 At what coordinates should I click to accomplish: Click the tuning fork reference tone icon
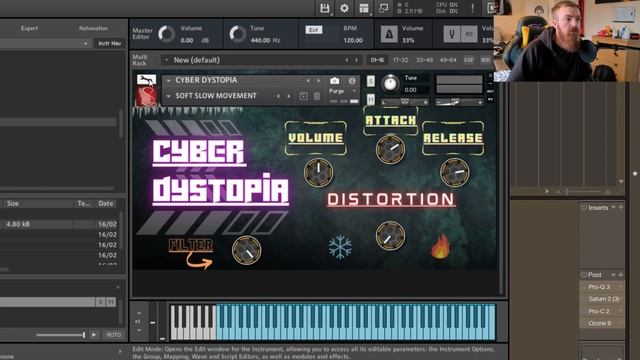451,35
